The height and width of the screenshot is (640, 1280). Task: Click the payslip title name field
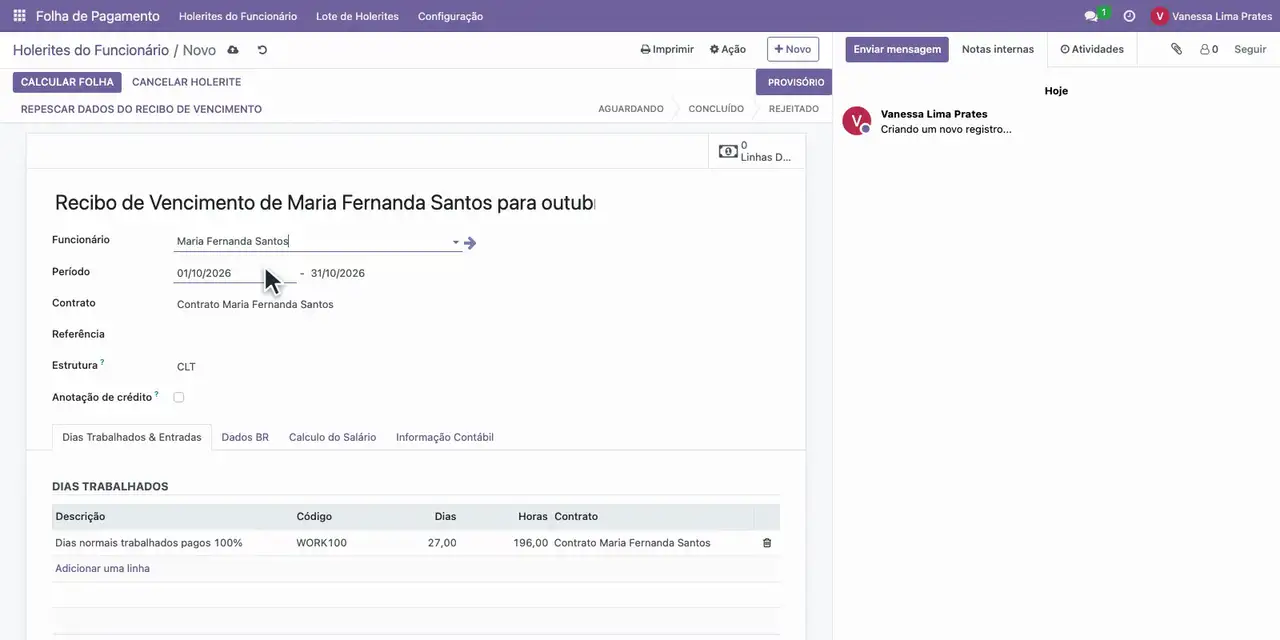point(324,203)
